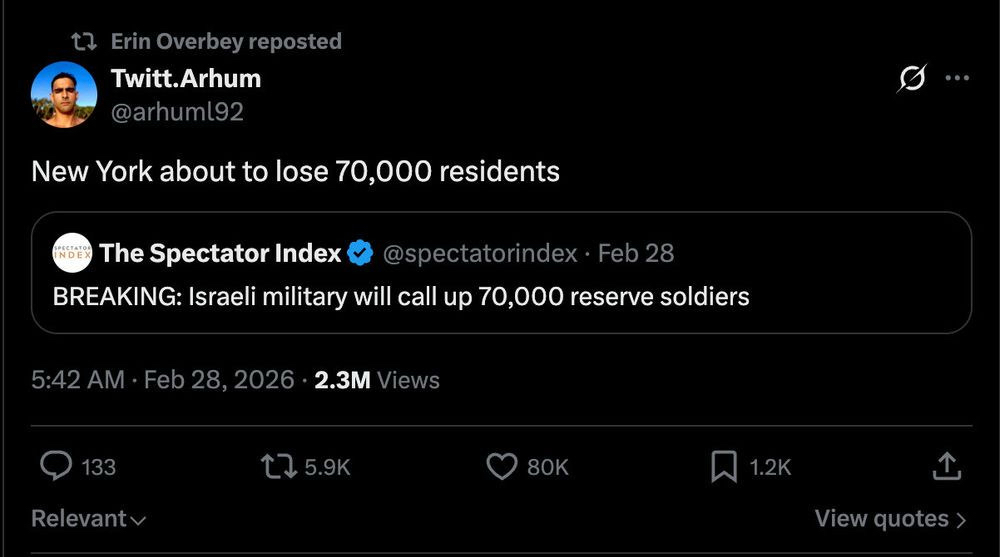Image resolution: width=1000 pixels, height=557 pixels.
Task: Open the quoted Spectator Index tweet
Action: tap(500, 297)
